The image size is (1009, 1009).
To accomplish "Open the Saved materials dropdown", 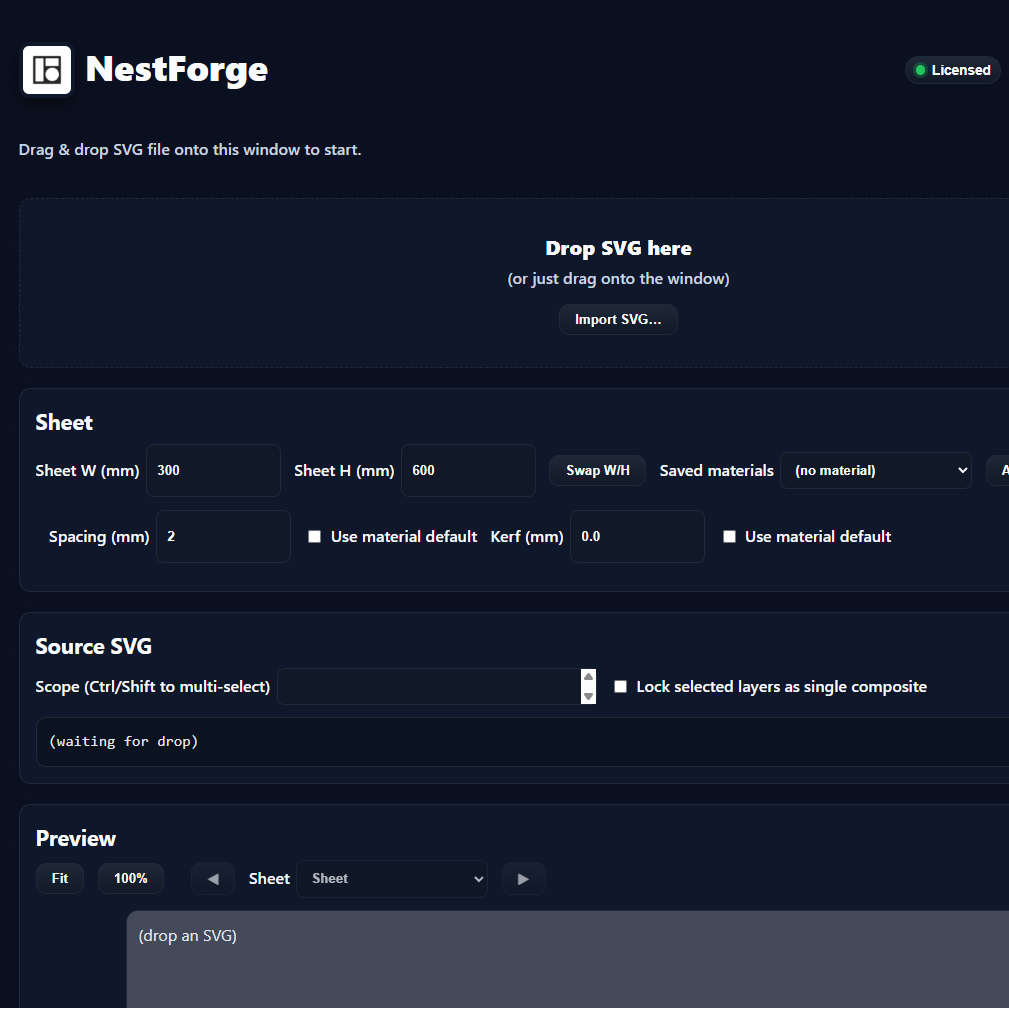I will pyautogui.click(x=876, y=470).
